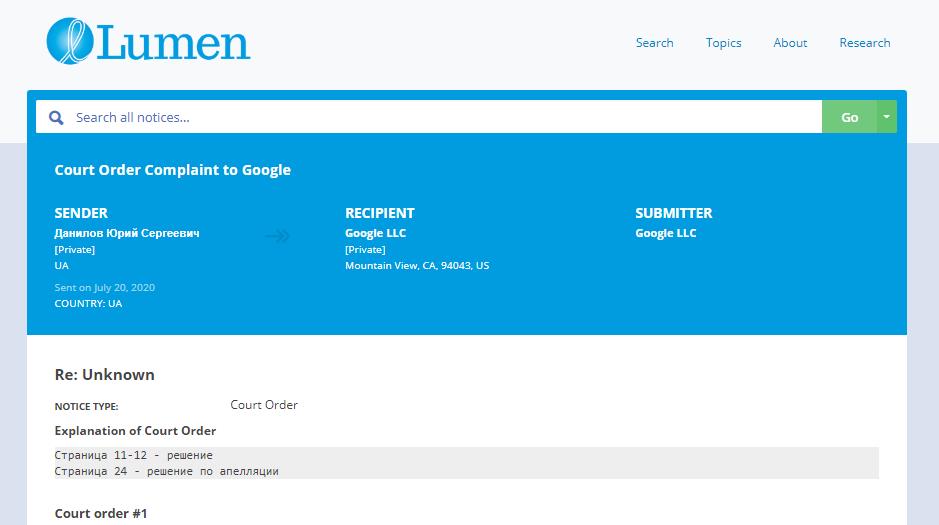Click the 'Re: Unknown' heading

[x=104, y=375]
